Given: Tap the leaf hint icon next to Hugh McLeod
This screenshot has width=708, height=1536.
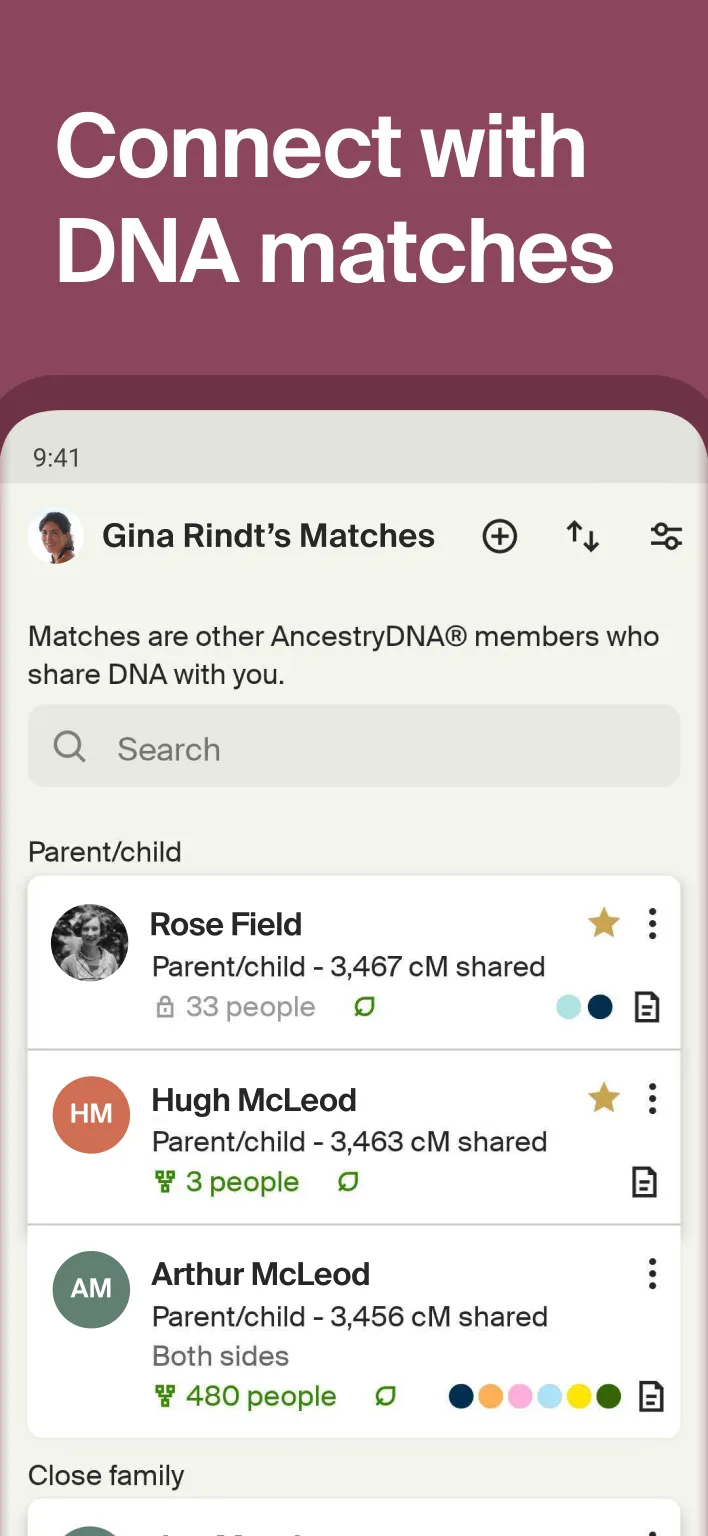Looking at the screenshot, I should (x=347, y=1182).
